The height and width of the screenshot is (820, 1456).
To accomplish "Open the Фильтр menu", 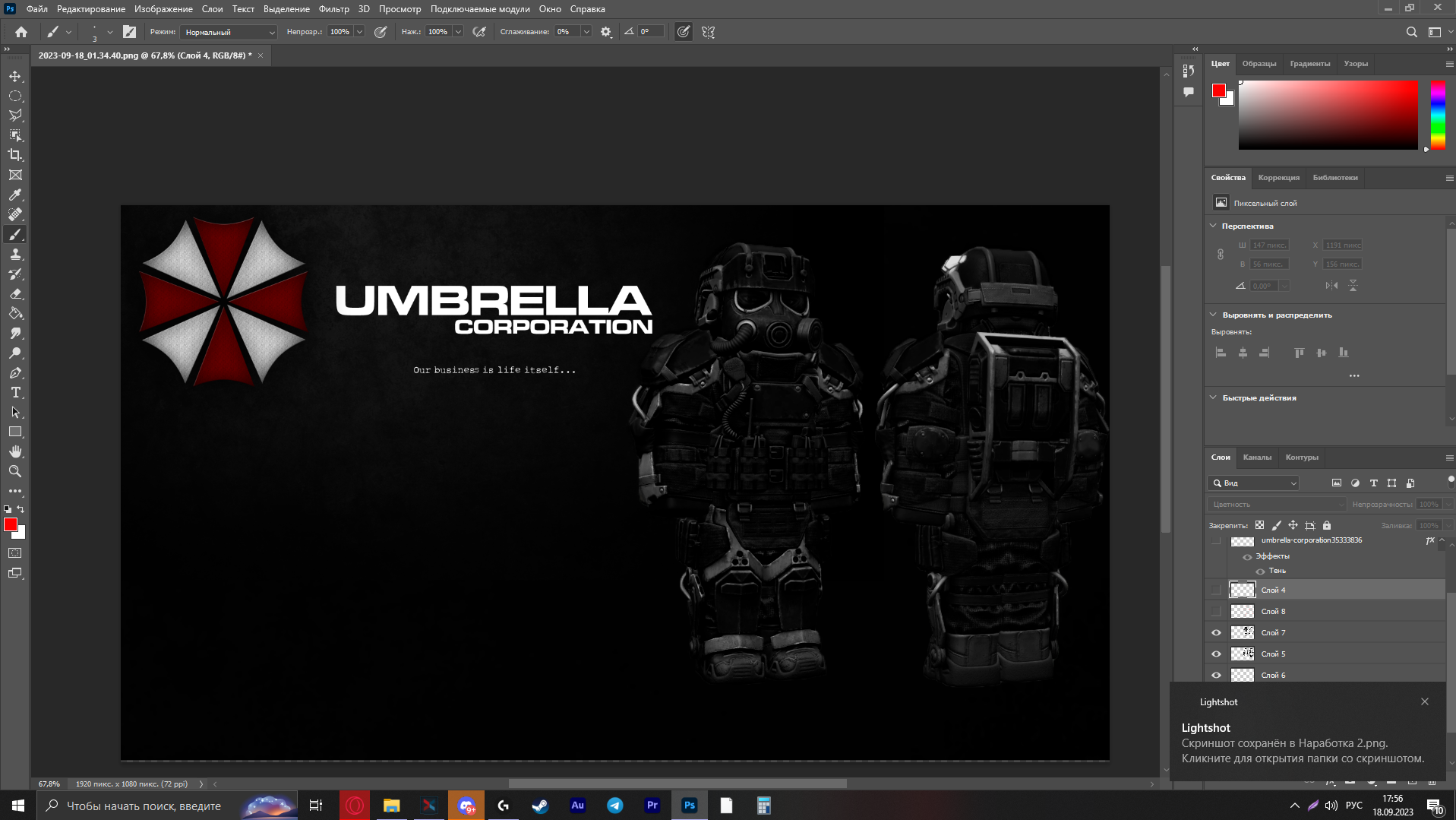I will 334,9.
